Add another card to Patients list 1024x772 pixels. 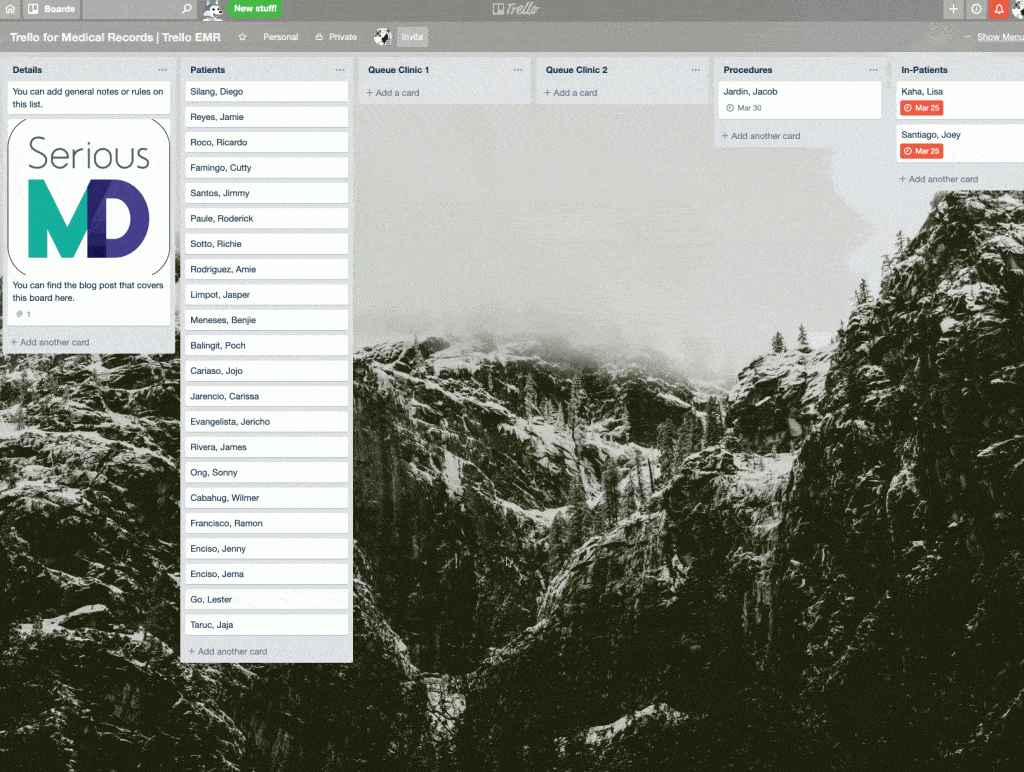[228, 652]
